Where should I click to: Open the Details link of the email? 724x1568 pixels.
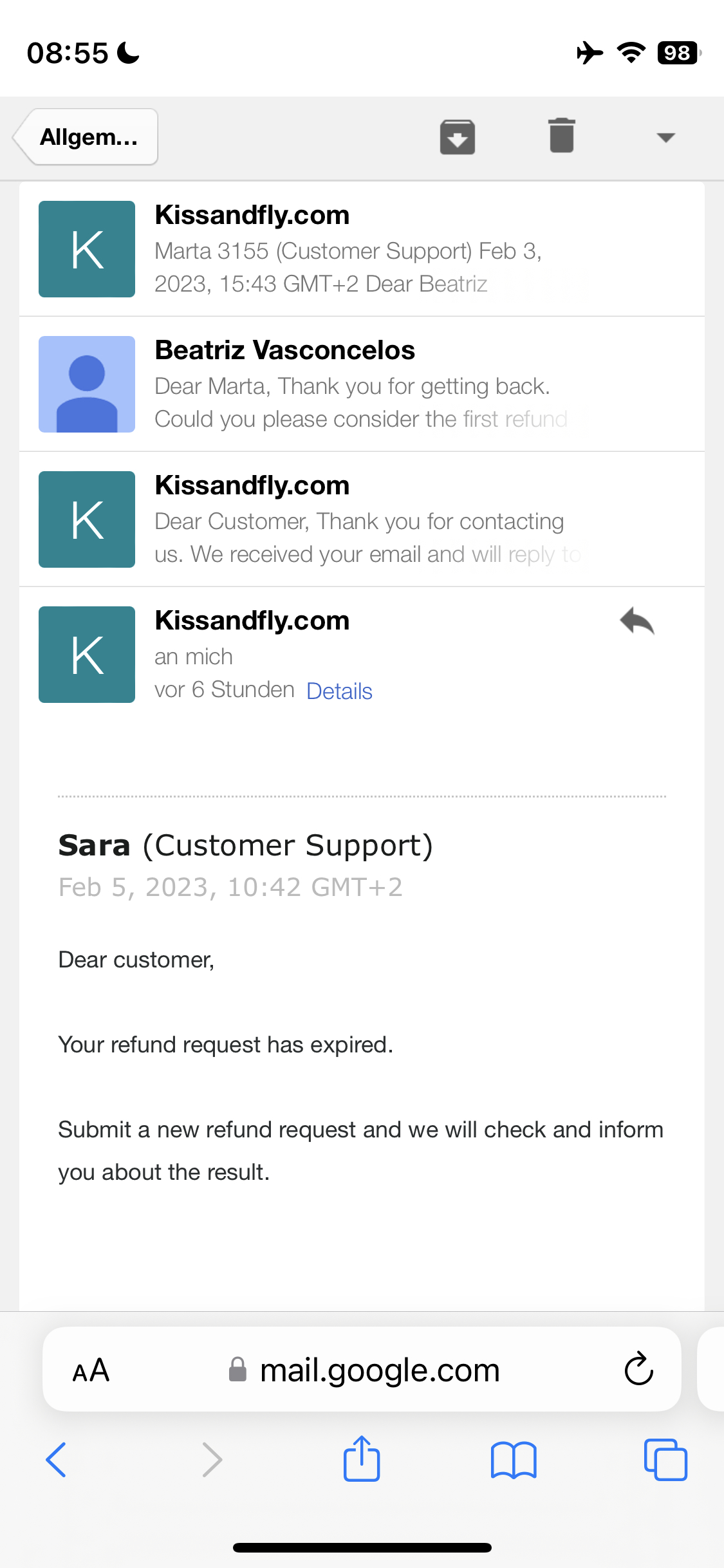point(339,691)
